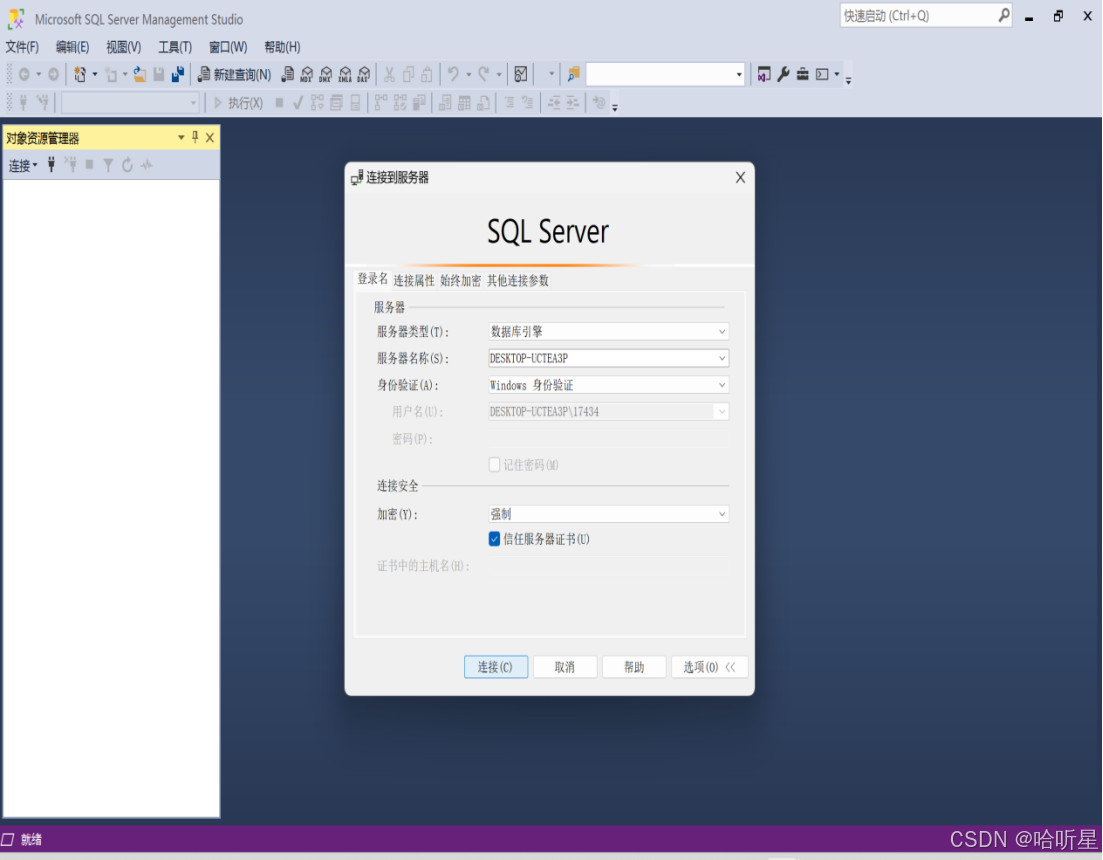Click the DAX query icon

[x=364, y=75]
